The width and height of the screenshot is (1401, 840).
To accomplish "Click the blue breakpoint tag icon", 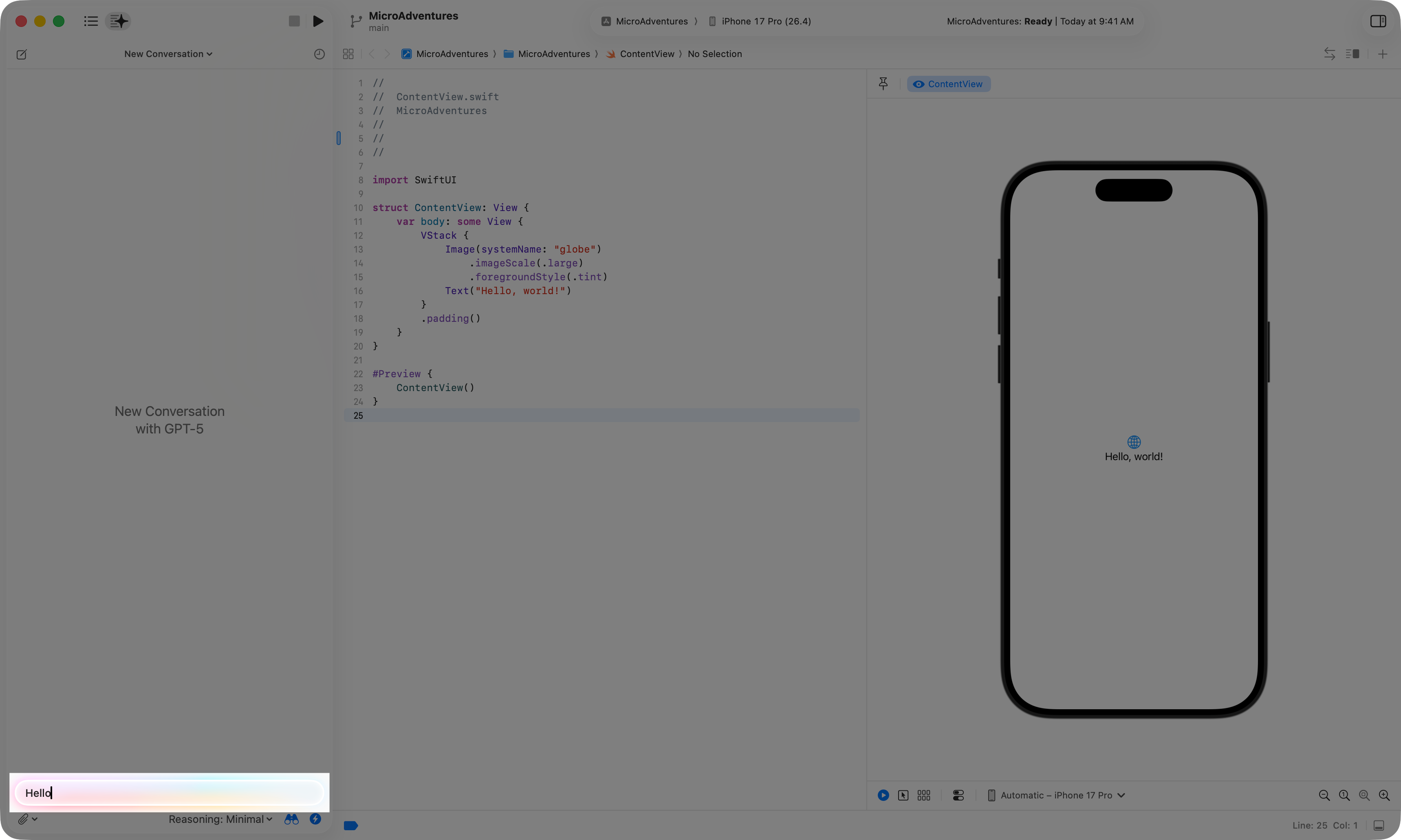I will (x=351, y=825).
